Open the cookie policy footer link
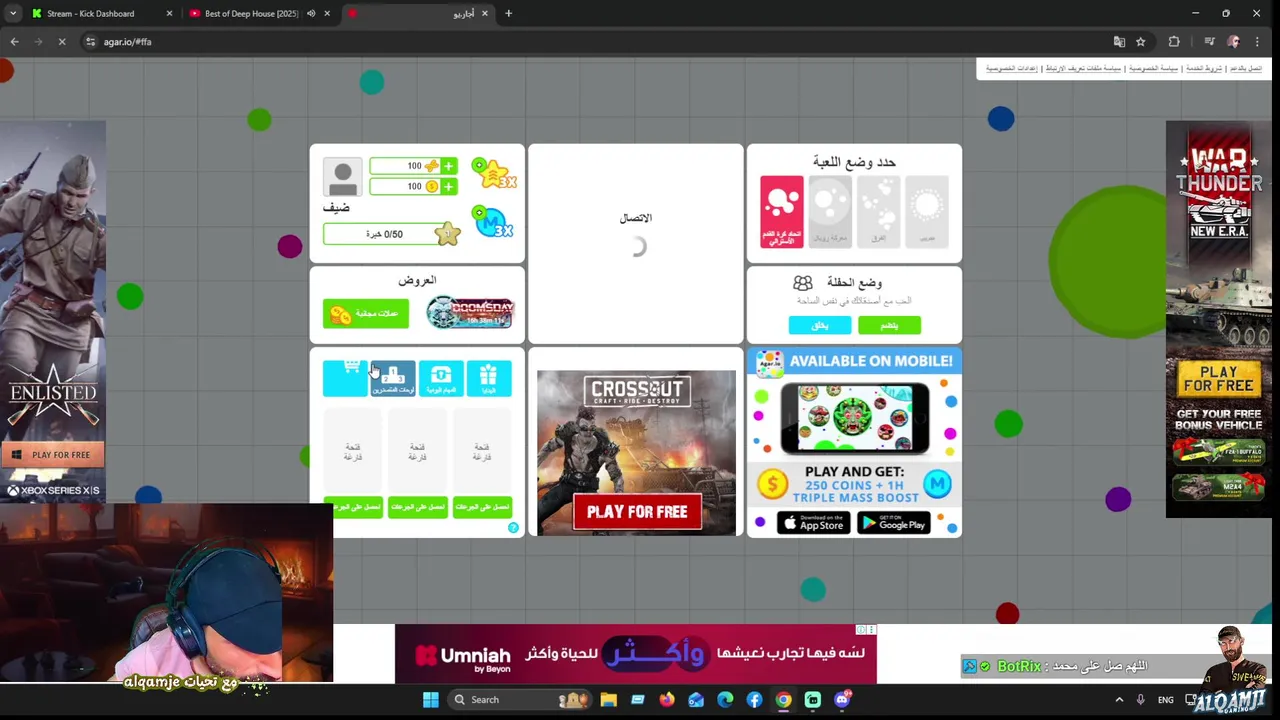1280x720 pixels. 1084,68
